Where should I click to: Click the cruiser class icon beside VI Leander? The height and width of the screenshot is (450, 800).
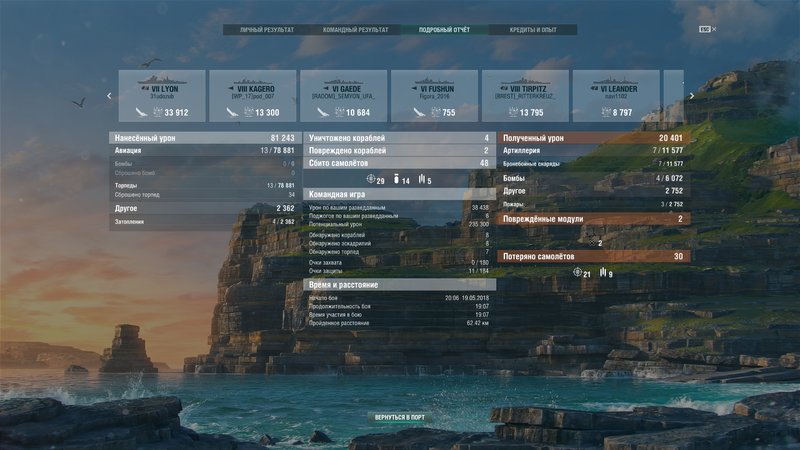pyautogui.click(x=594, y=89)
